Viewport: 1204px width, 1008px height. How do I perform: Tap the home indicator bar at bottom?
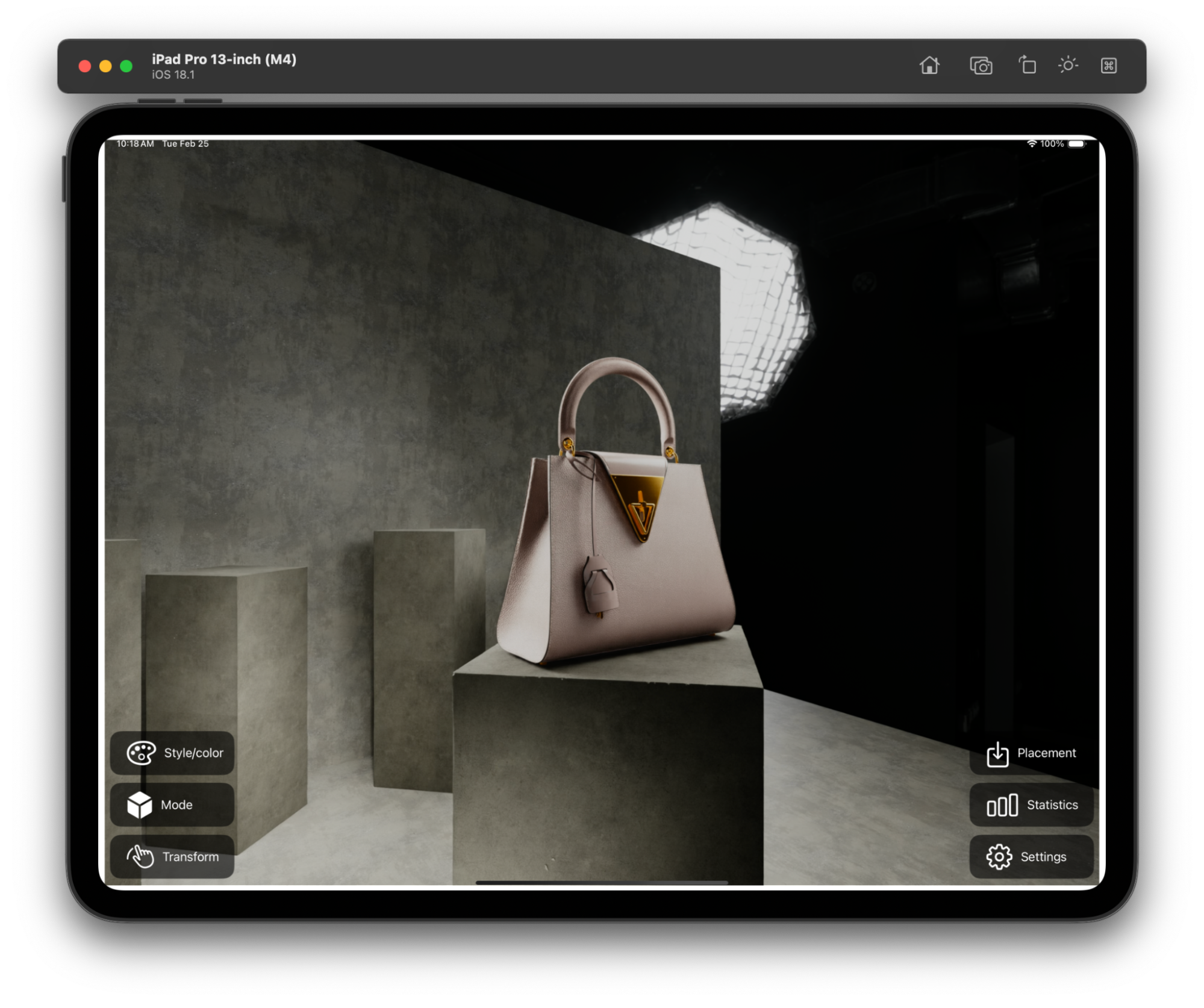coord(602,882)
